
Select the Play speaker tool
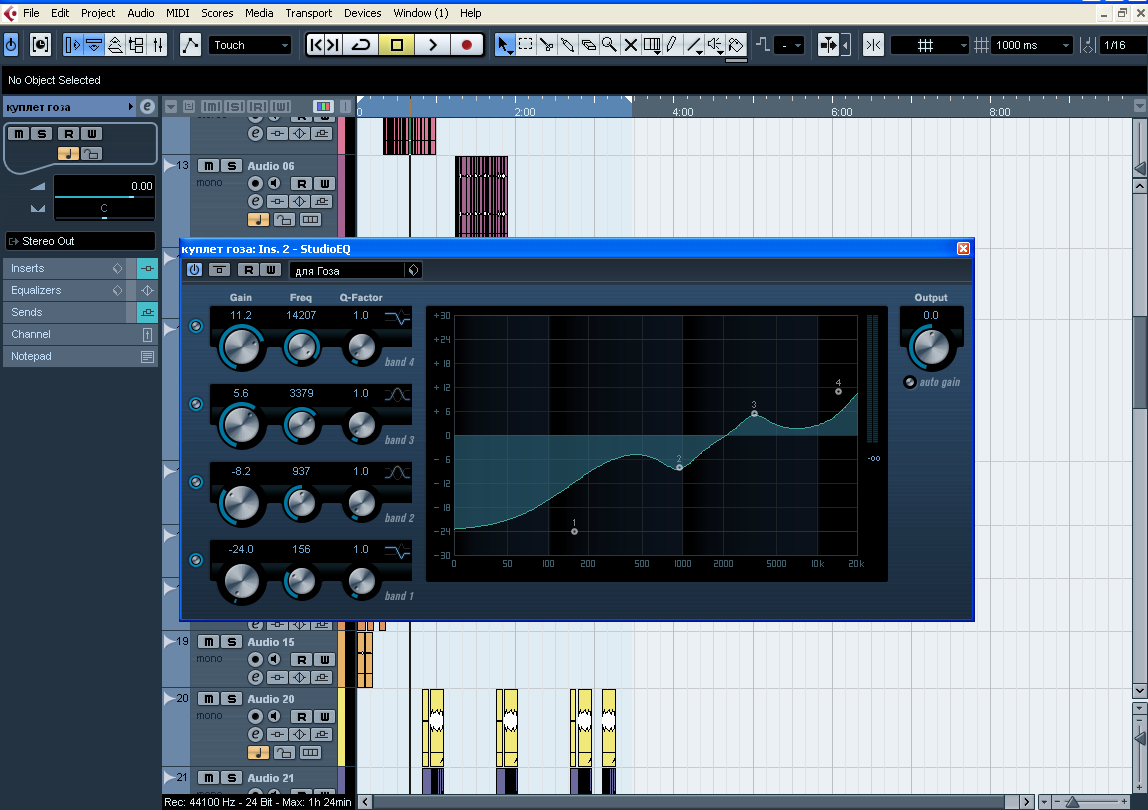pyautogui.click(x=715, y=45)
